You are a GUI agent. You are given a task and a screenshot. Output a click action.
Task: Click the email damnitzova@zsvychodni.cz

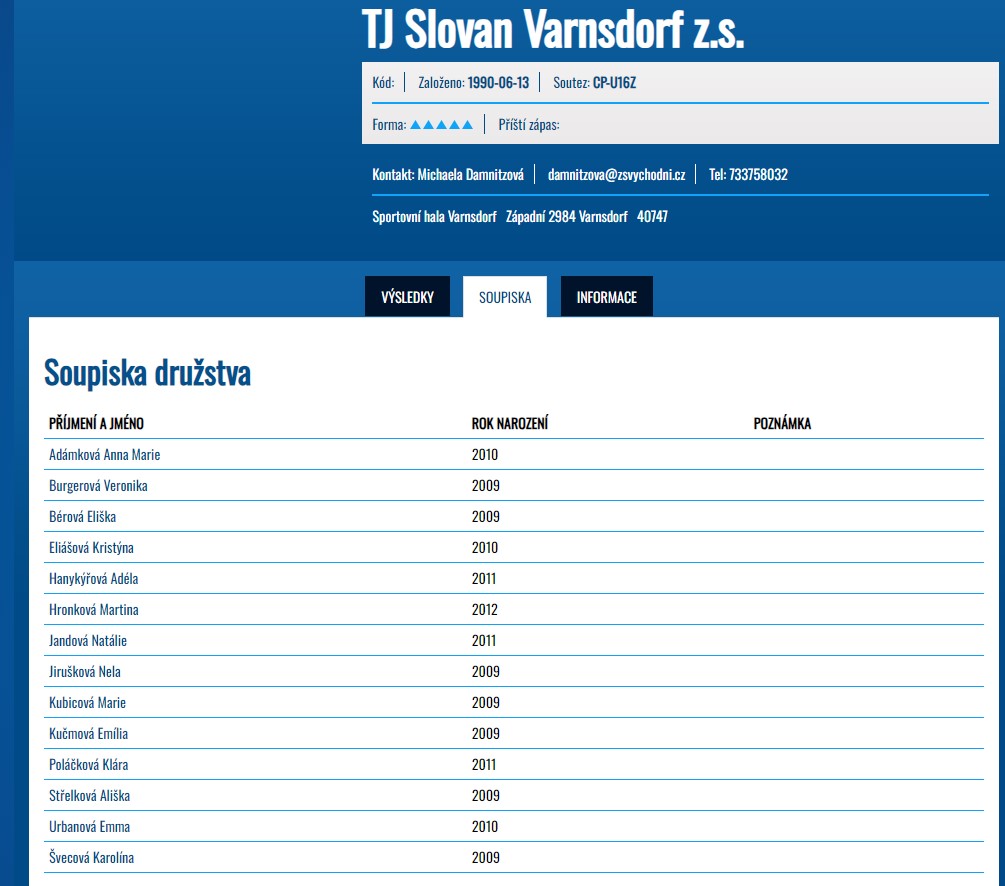coord(617,174)
